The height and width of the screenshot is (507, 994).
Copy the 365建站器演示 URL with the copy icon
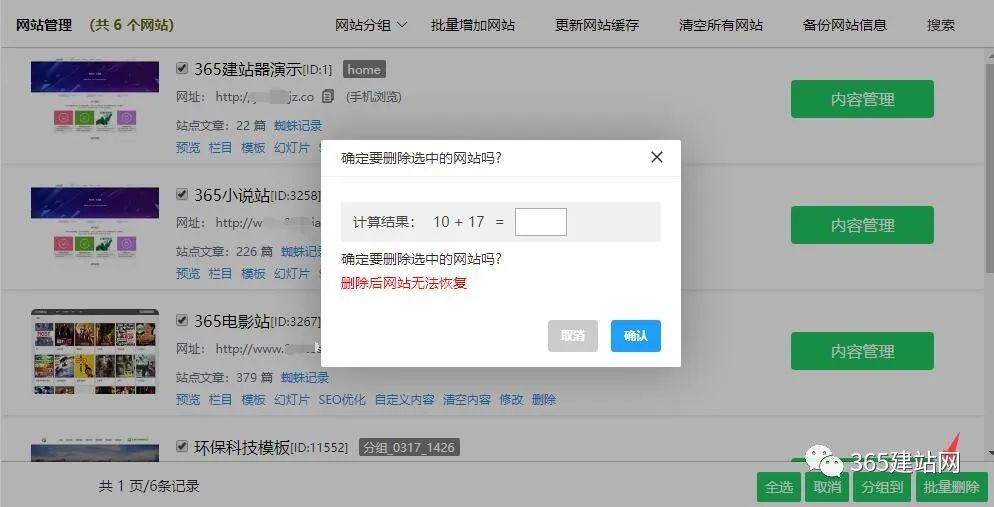point(328,96)
